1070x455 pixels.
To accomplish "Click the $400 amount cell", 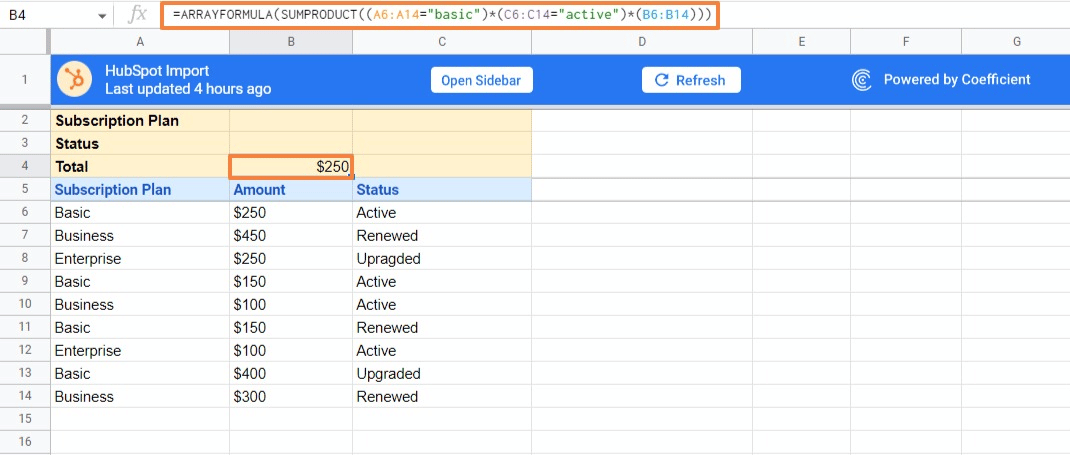I will pyautogui.click(x=291, y=374).
